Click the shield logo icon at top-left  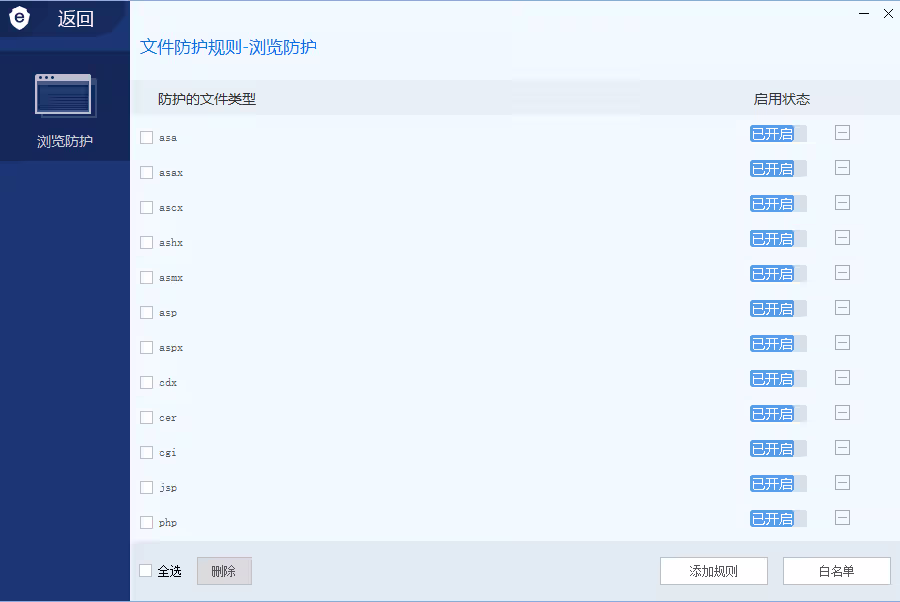20,18
